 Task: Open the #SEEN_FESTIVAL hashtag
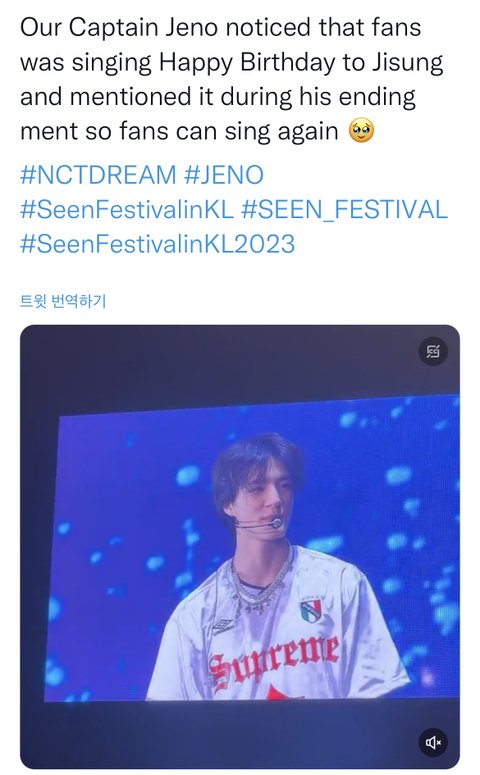coord(345,210)
